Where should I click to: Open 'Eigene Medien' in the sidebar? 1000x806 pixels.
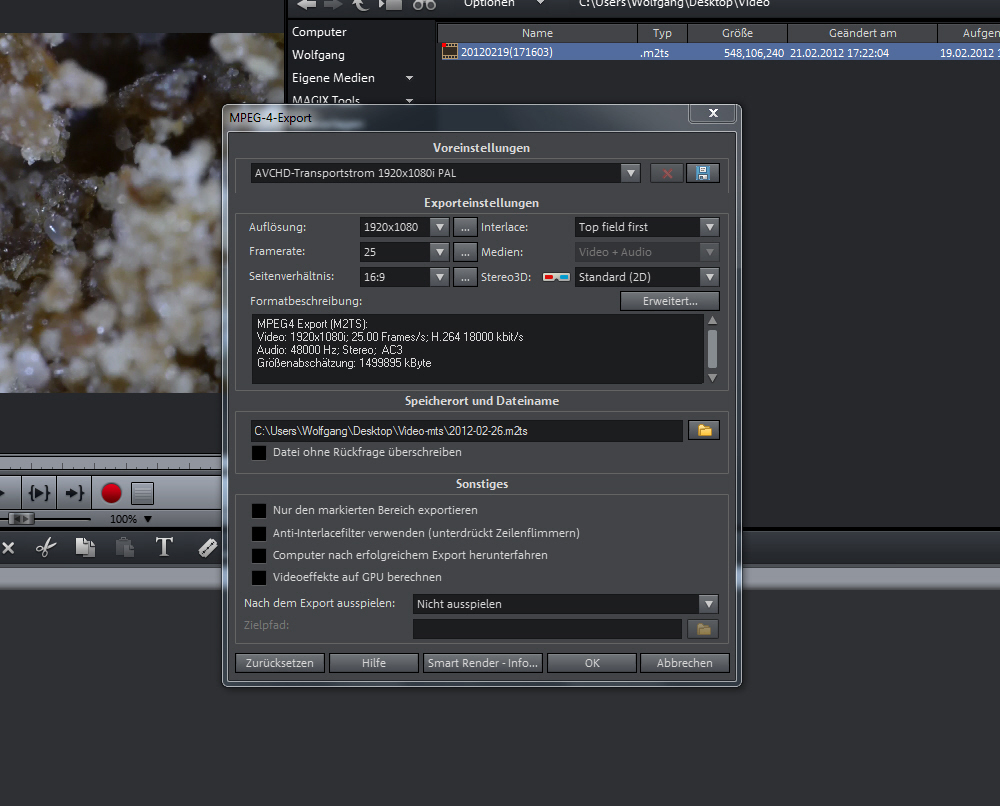click(x=333, y=78)
